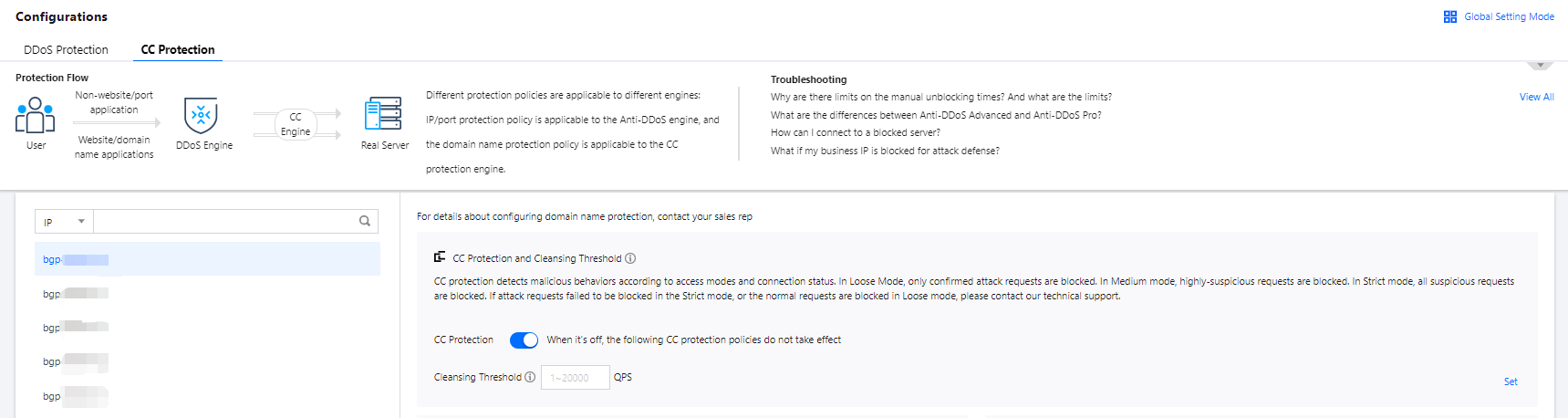The height and width of the screenshot is (418, 1568).
Task: Open the IP filter dropdown
Action: coord(64,222)
